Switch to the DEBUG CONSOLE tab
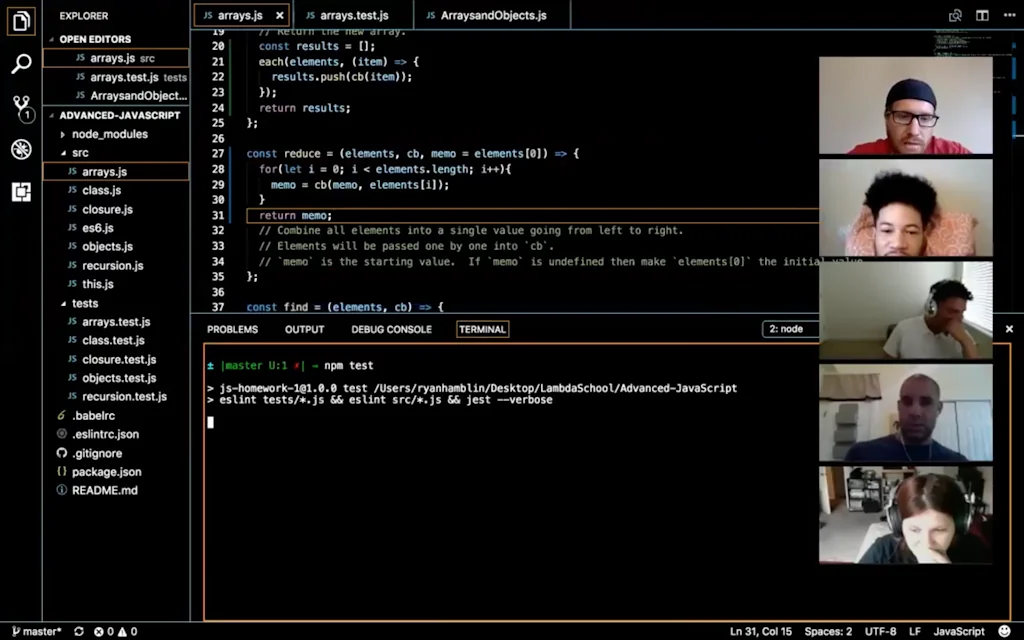 [x=391, y=328]
